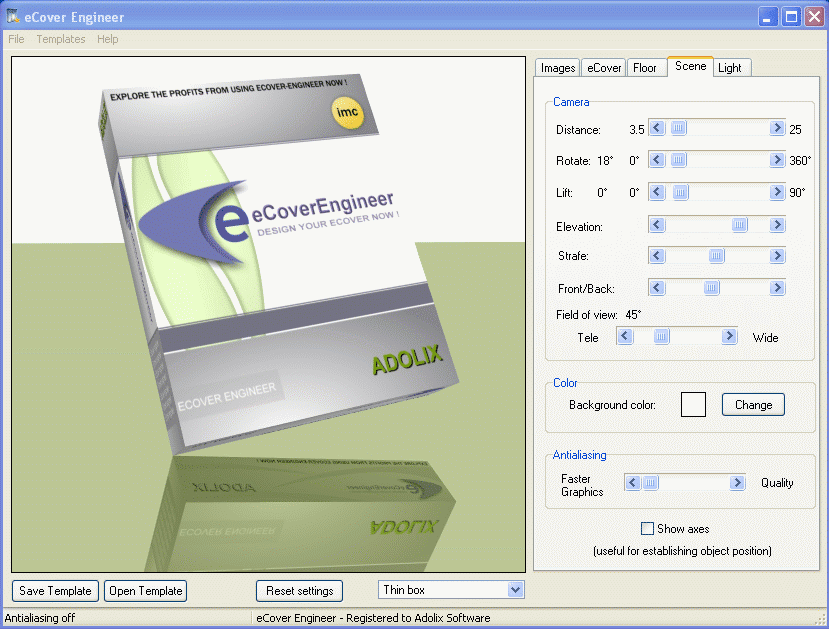The image size is (829, 629).
Task: Increase camera Distance using the right arrow
Action: [778, 128]
